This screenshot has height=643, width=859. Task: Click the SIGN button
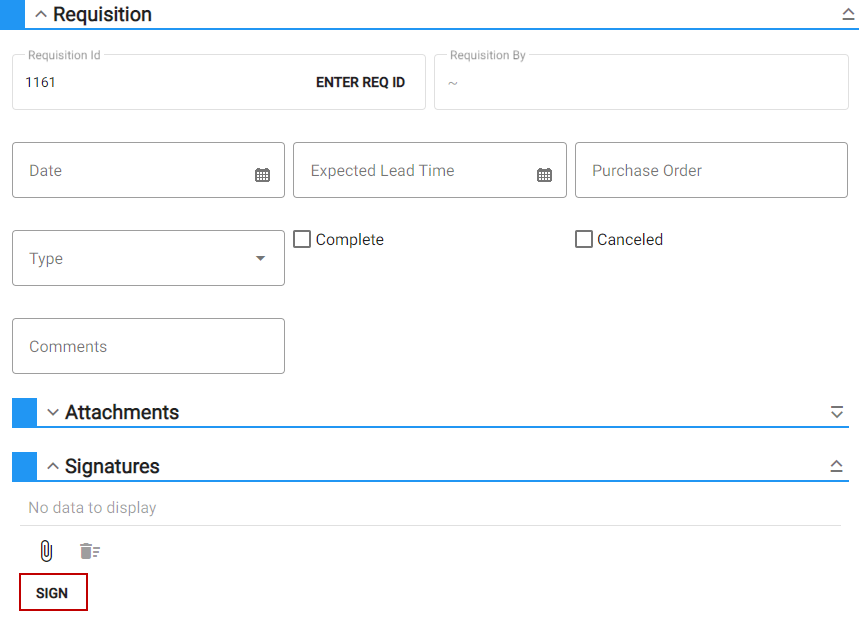tap(53, 593)
